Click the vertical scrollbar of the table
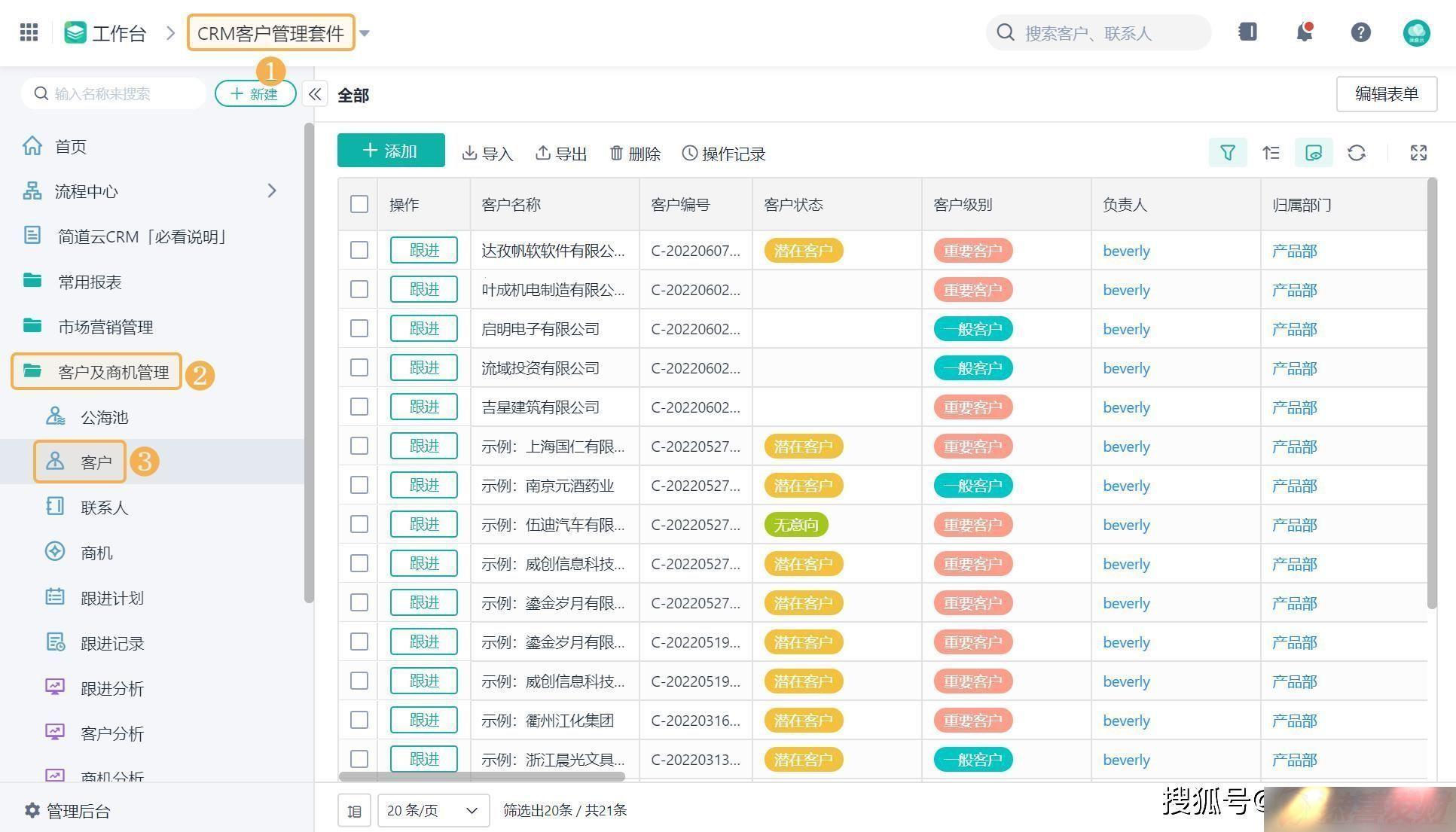The height and width of the screenshot is (832, 1456). (x=1432, y=393)
